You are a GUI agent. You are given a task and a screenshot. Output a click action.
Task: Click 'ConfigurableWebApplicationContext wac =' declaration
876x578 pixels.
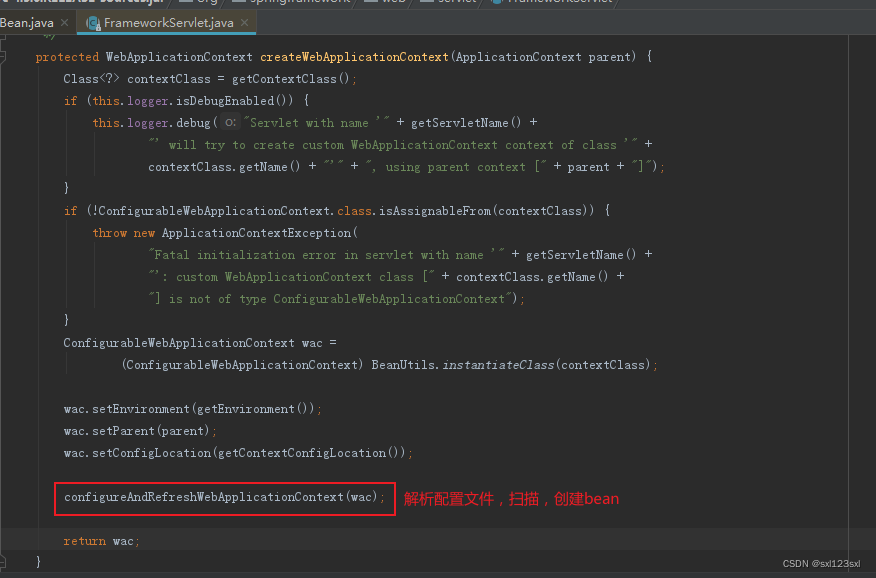tap(200, 343)
